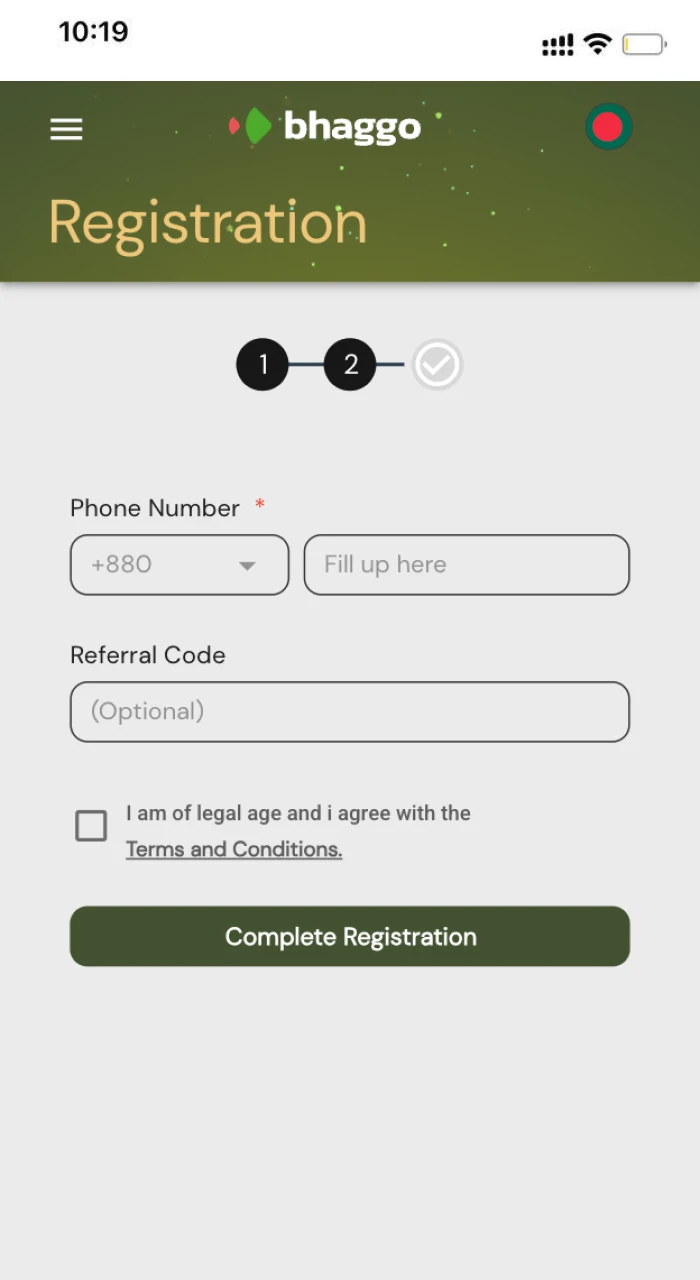Click the bhaggo logo
The width and height of the screenshot is (700, 1280).
(x=324, y=126)
